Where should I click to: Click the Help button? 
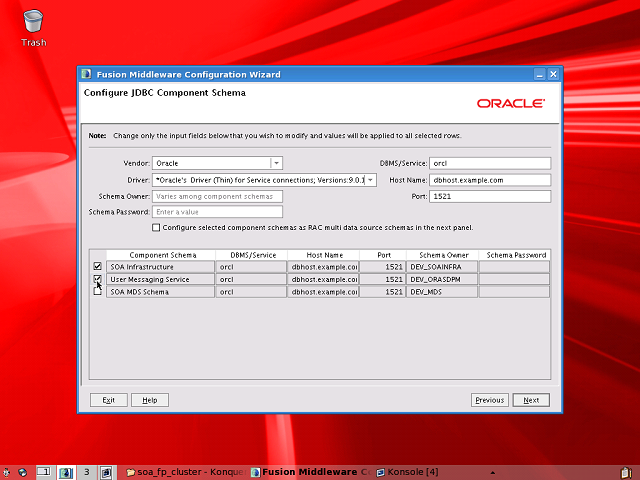(150, 400)
